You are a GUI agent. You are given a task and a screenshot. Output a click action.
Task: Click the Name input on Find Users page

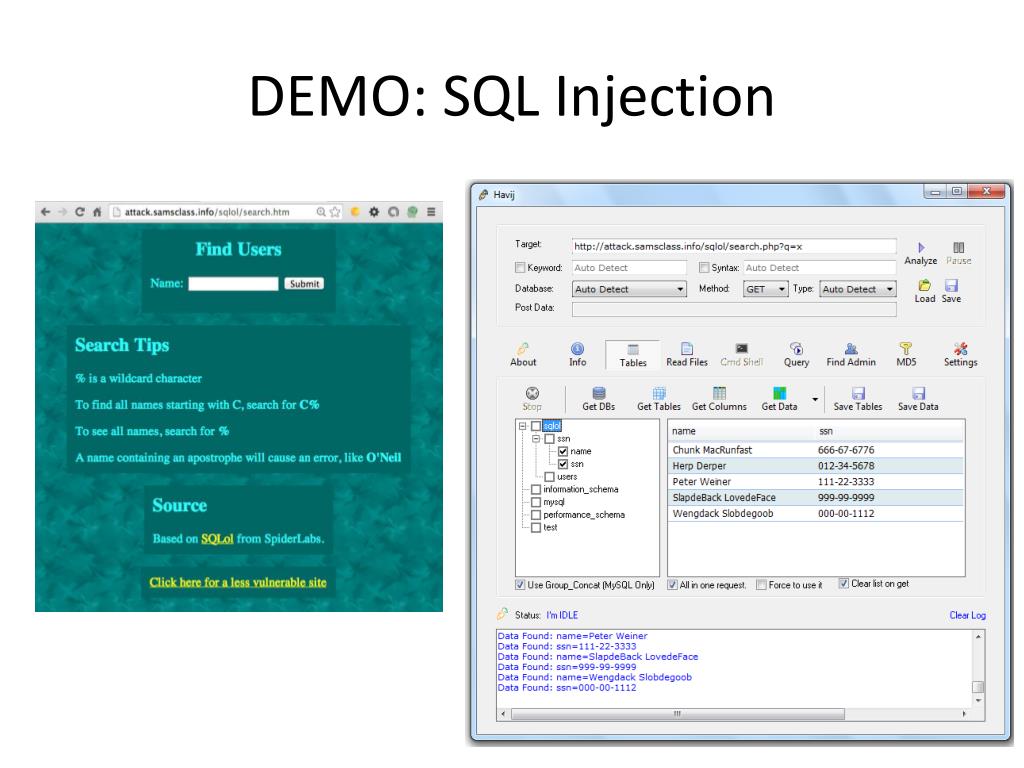click(233, 283)
